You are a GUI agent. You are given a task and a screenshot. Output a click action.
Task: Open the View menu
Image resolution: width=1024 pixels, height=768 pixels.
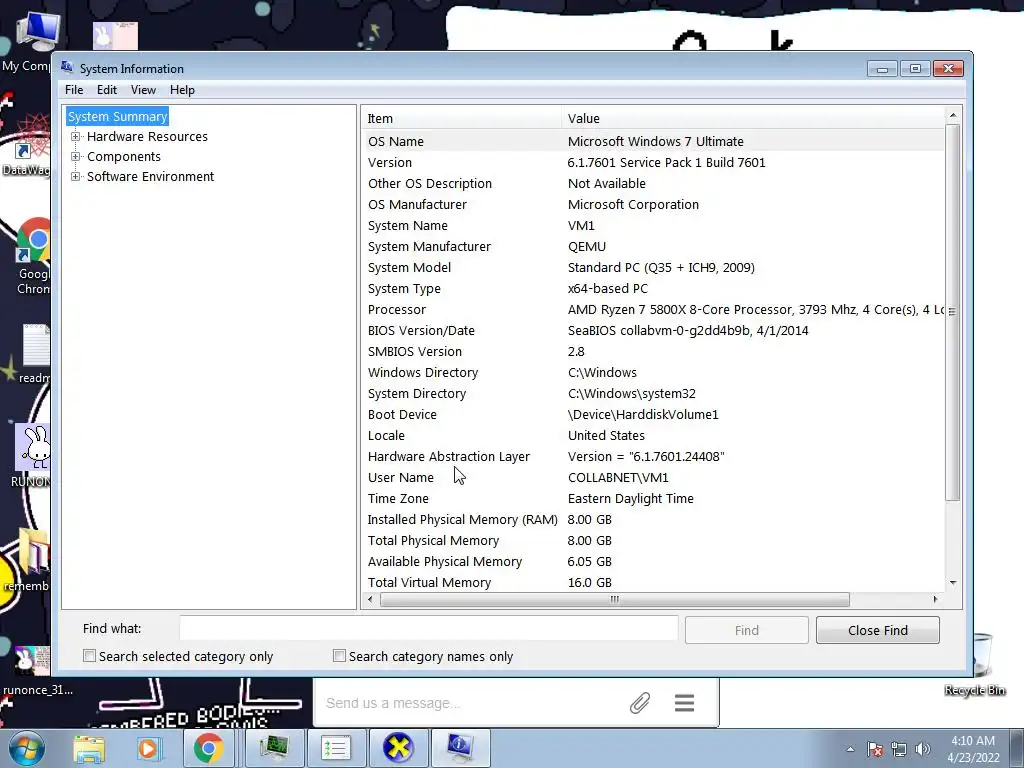143,90
